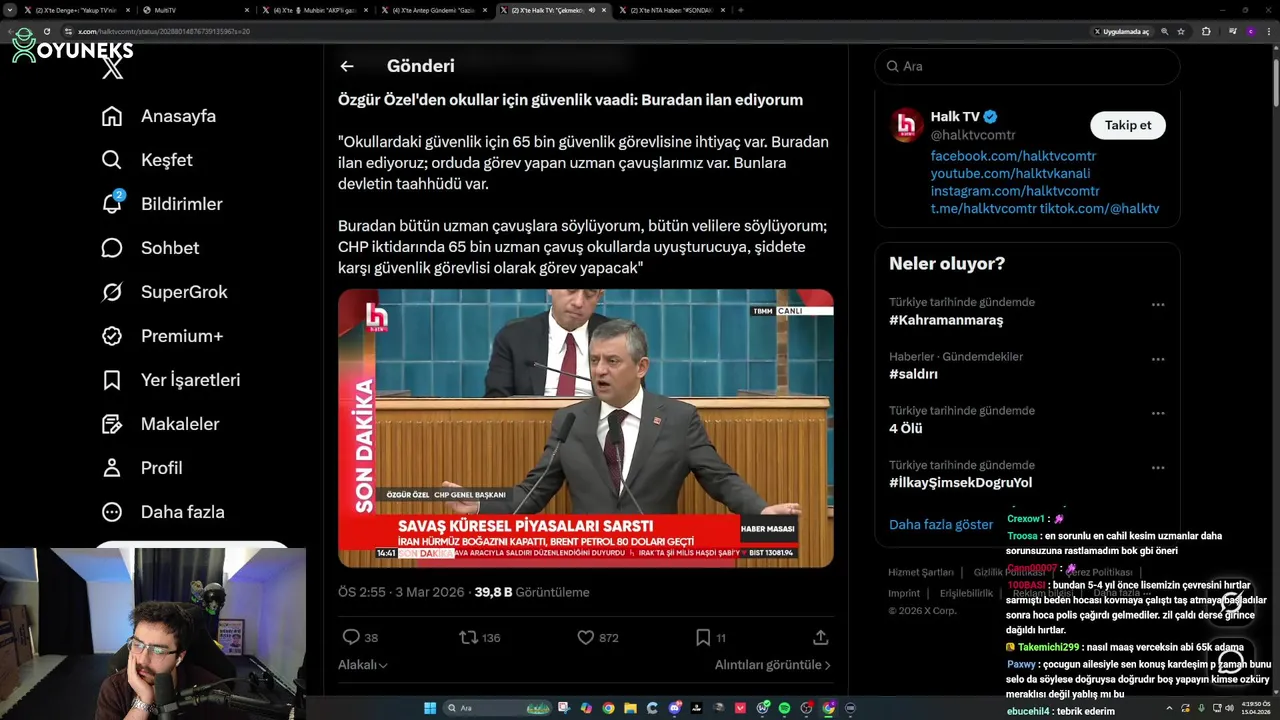The image size is (1280, 720).
Task: Open Premium+ in sidebar
Action: pos(162,336)
